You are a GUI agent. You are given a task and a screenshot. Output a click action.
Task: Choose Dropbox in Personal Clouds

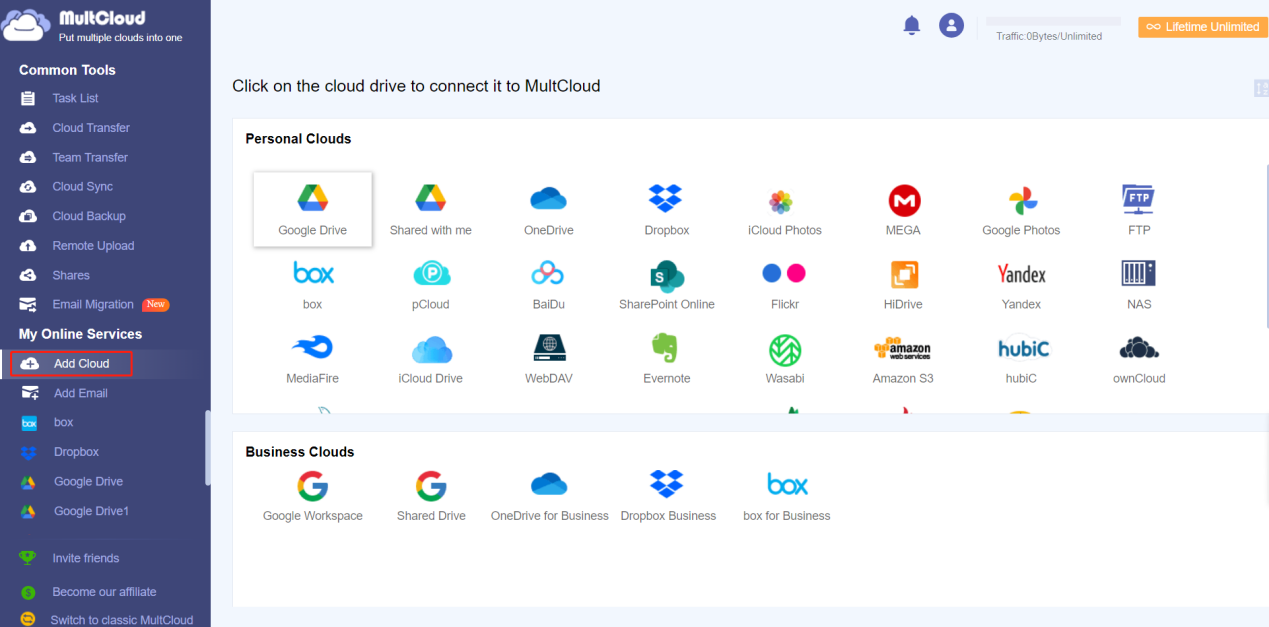667,209
